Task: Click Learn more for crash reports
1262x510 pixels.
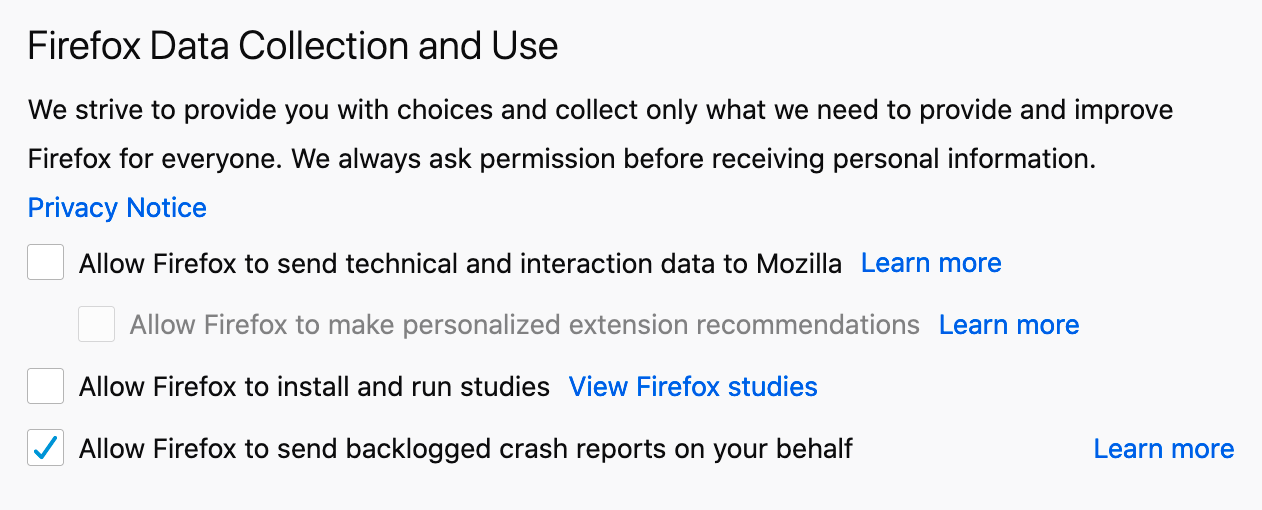Action: click(x=1164, y=449)
